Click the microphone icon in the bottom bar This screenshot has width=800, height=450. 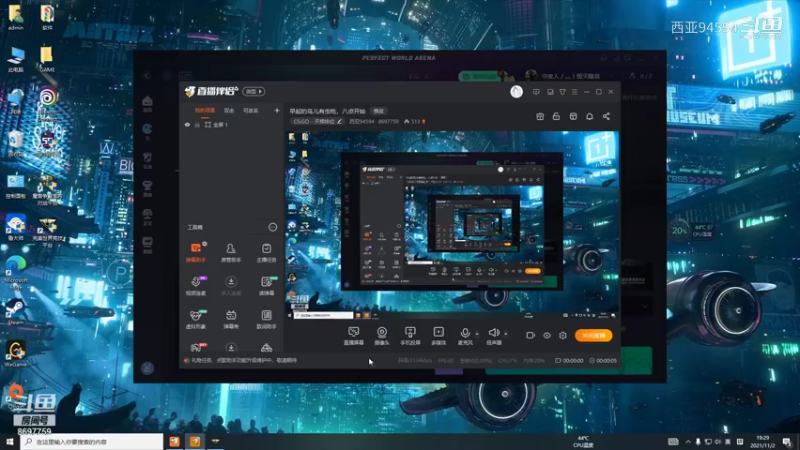[x=465, y=333]
